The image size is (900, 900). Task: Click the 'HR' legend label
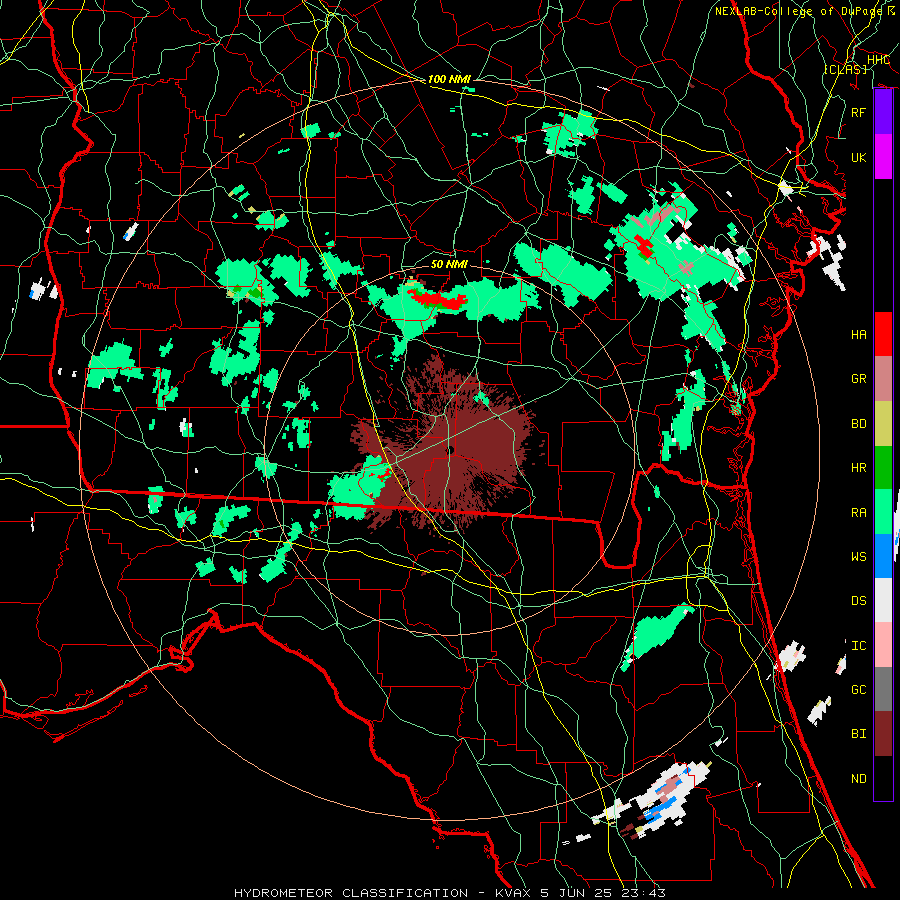858,468
